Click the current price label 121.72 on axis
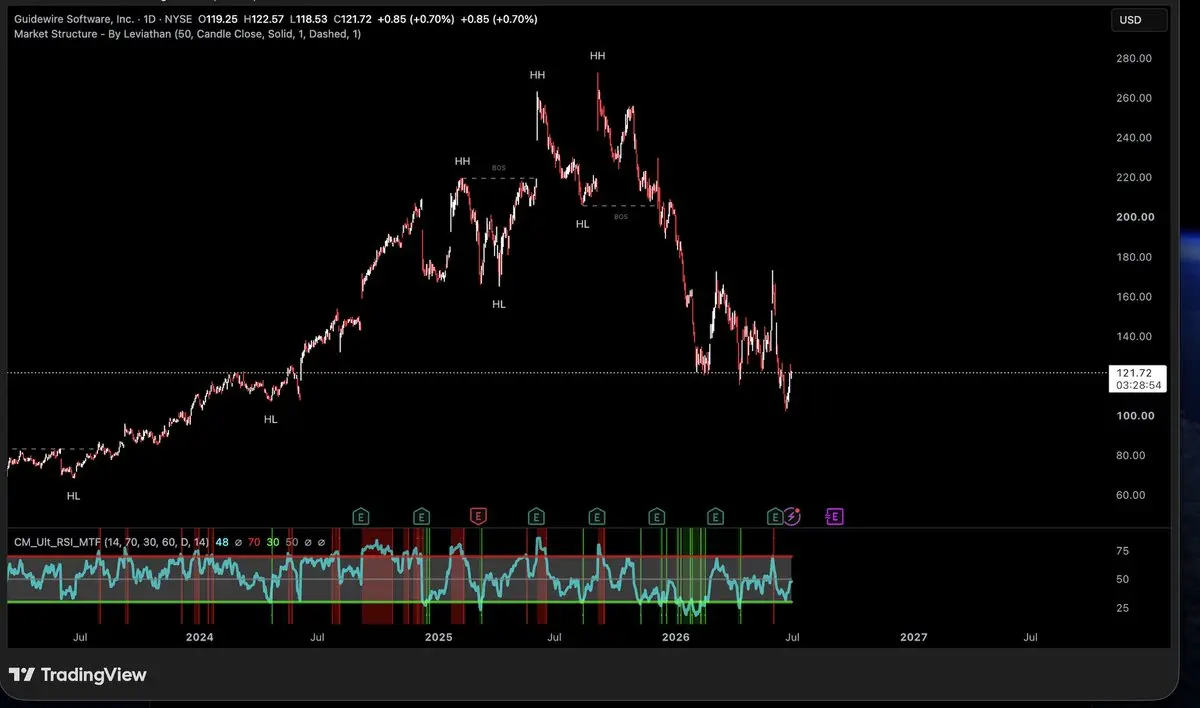This screenshot has width=1200, height=708. pyautogui.click(x=1136, y=372)
